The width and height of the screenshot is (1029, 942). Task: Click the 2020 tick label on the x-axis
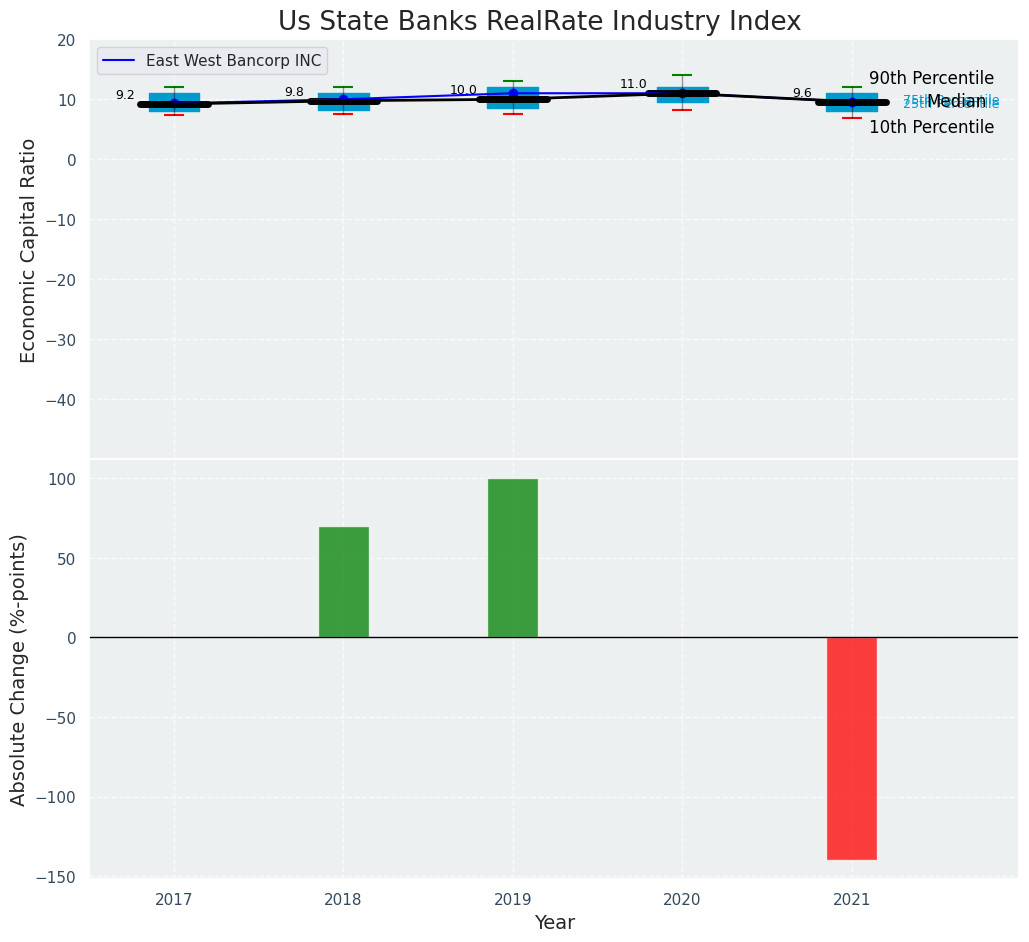[682, 900]
